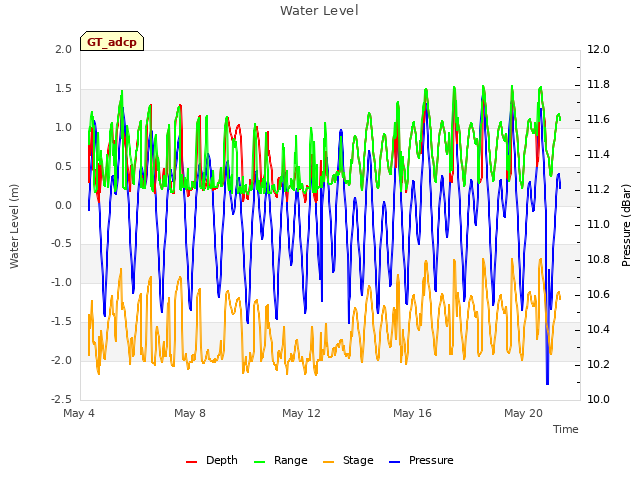640x480 pixels.
Task: Click the Time axis label
Action: pos(566,429)
